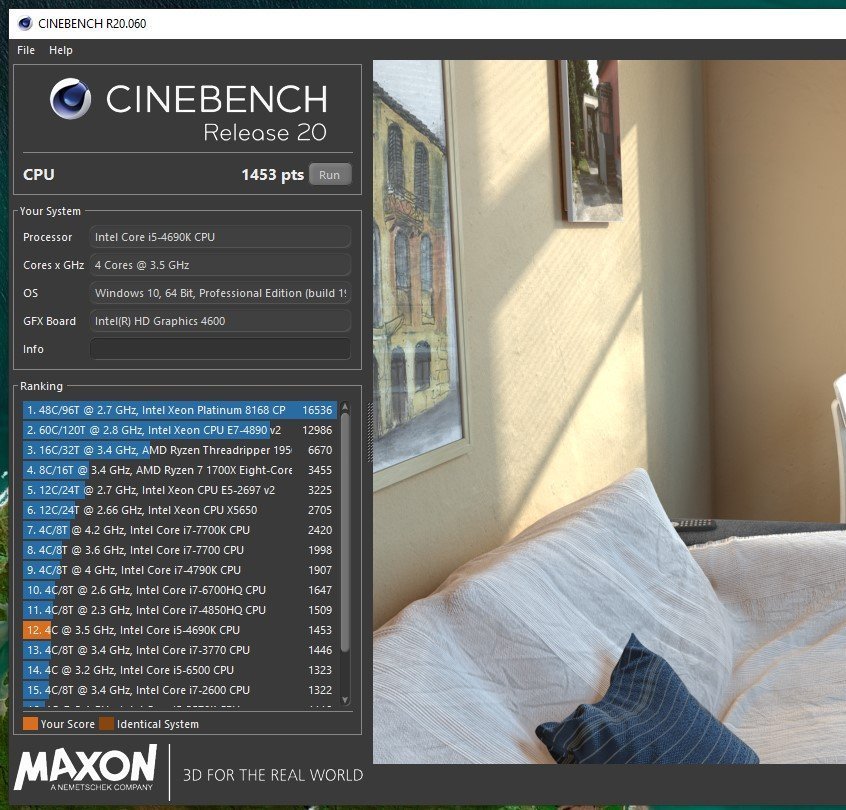Select ranking row 4 Ryzen 7 1700X

click(180, 470)
